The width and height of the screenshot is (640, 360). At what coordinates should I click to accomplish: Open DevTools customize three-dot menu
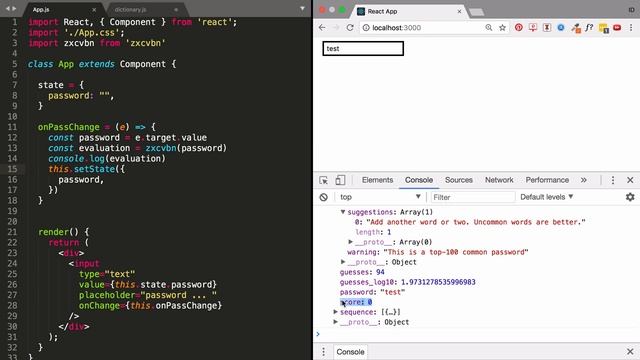coord(613,180)
